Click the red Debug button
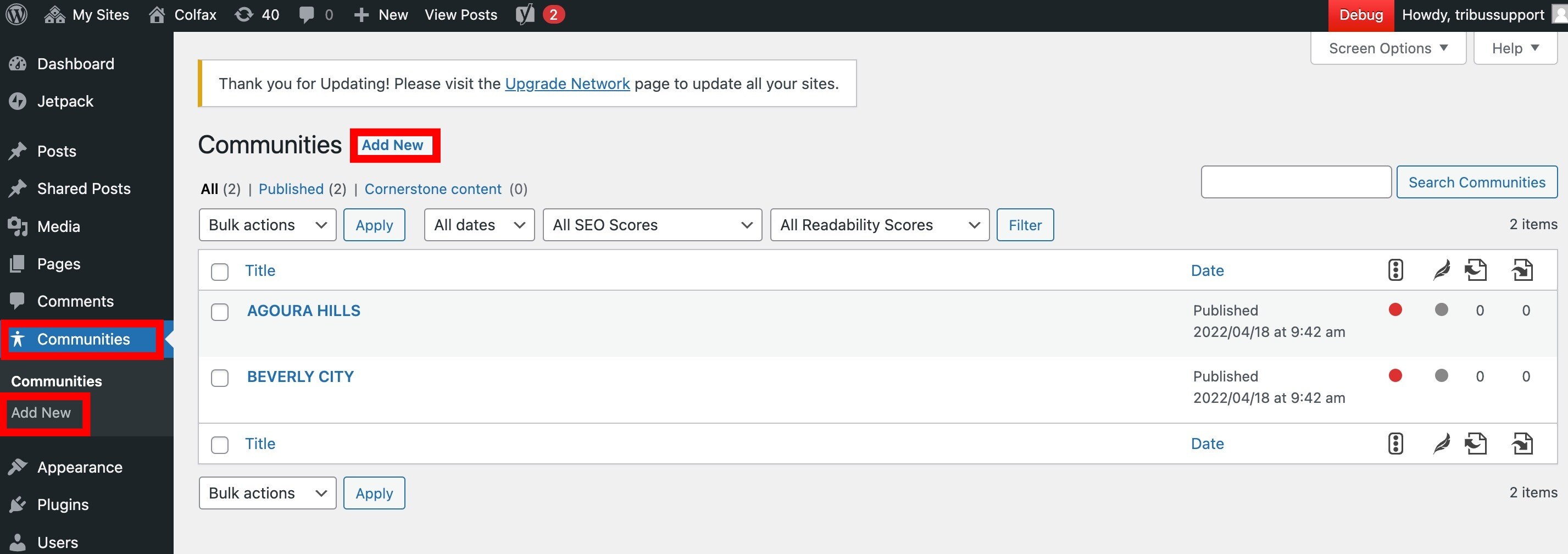The width and height of the screenshot is (1568, 554). tap(1360, 15)
